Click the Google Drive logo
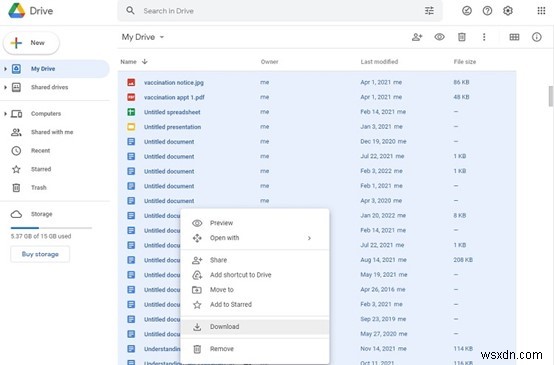 click(17, 11)
